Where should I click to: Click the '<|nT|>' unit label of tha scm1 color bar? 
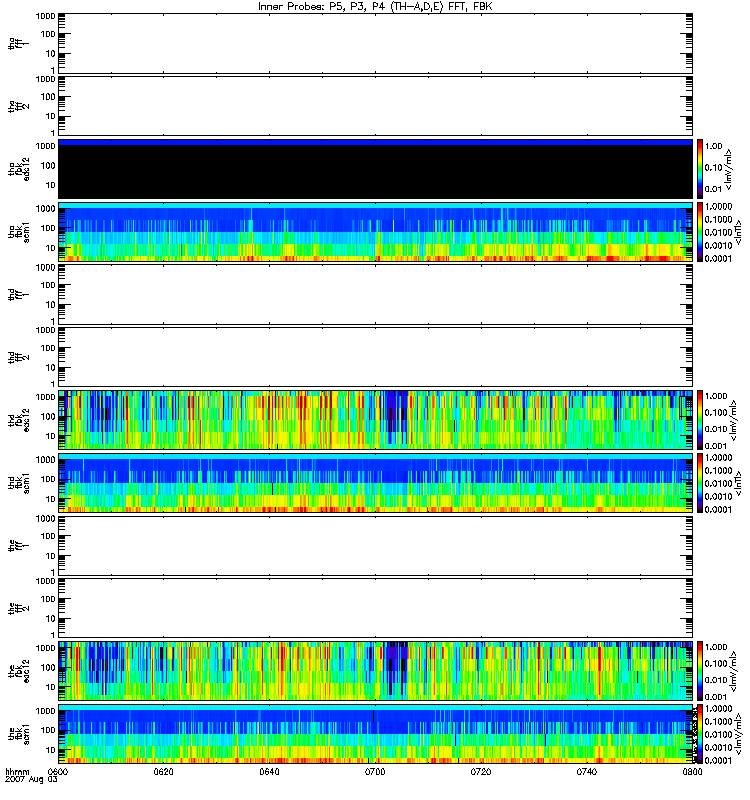738,232
